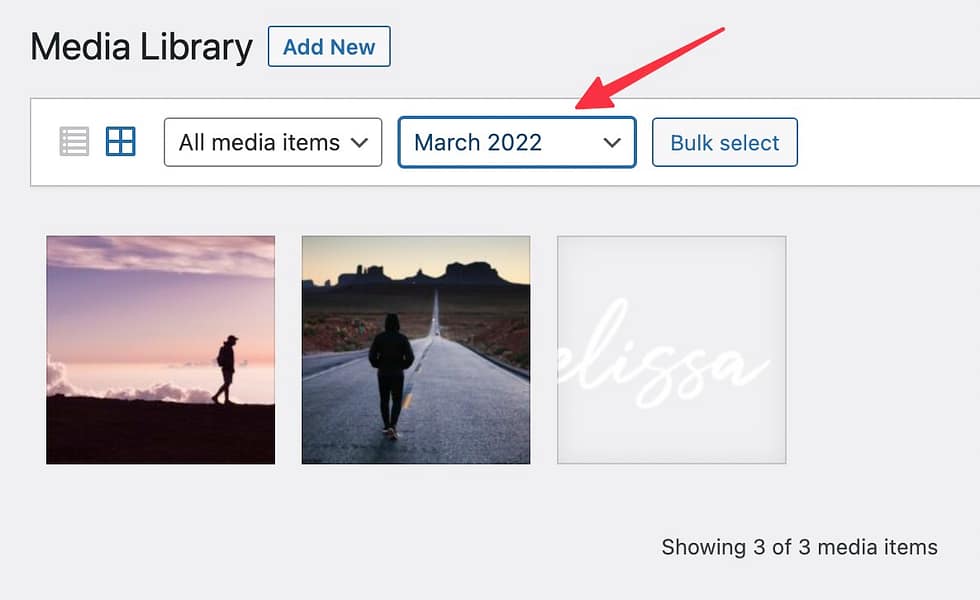Click the Media Library page heading

(x=141, y=46)
